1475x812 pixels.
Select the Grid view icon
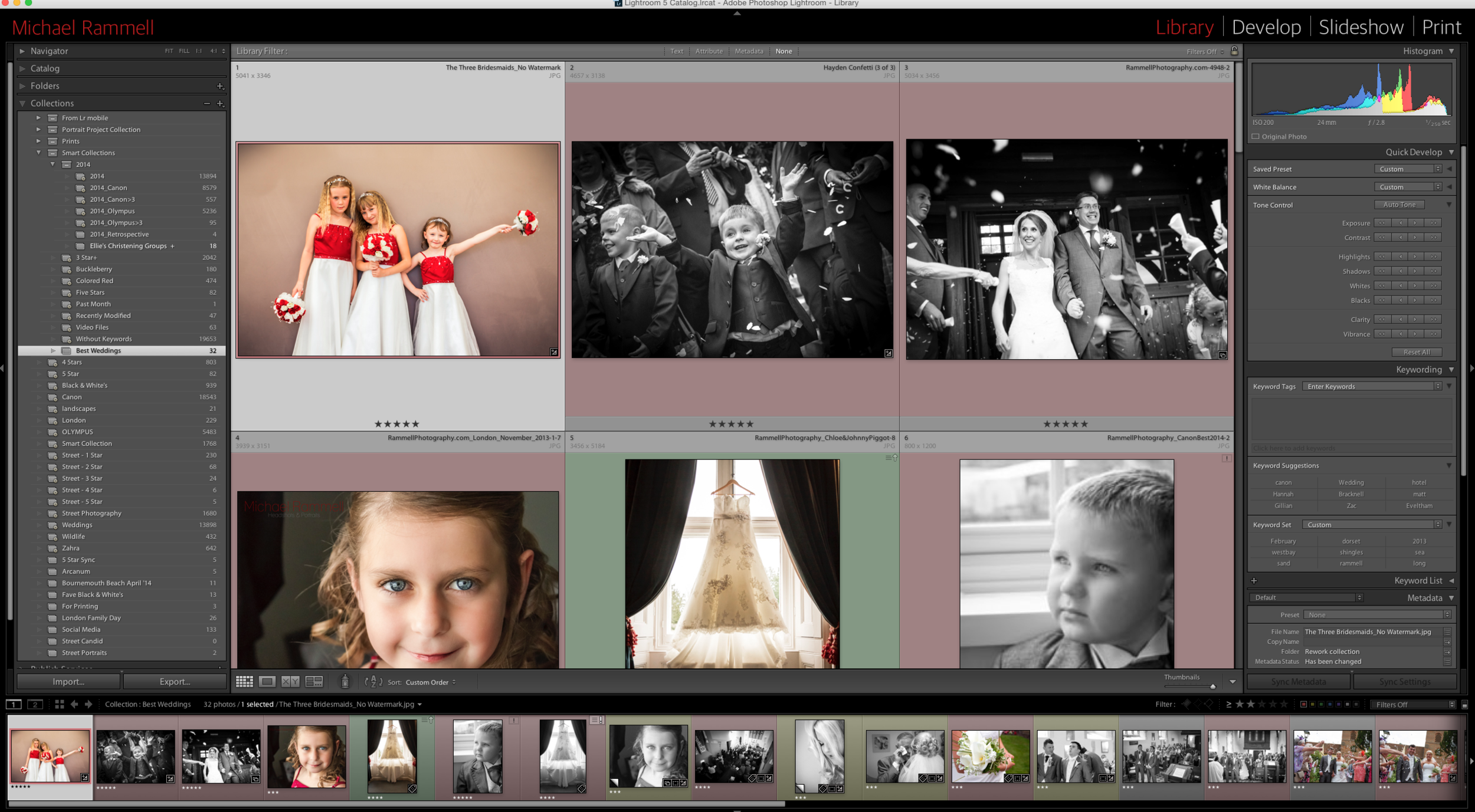pos(244,682)
